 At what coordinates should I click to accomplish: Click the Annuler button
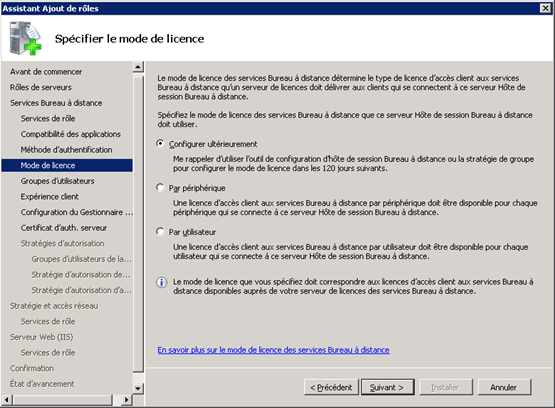(504, 387)
